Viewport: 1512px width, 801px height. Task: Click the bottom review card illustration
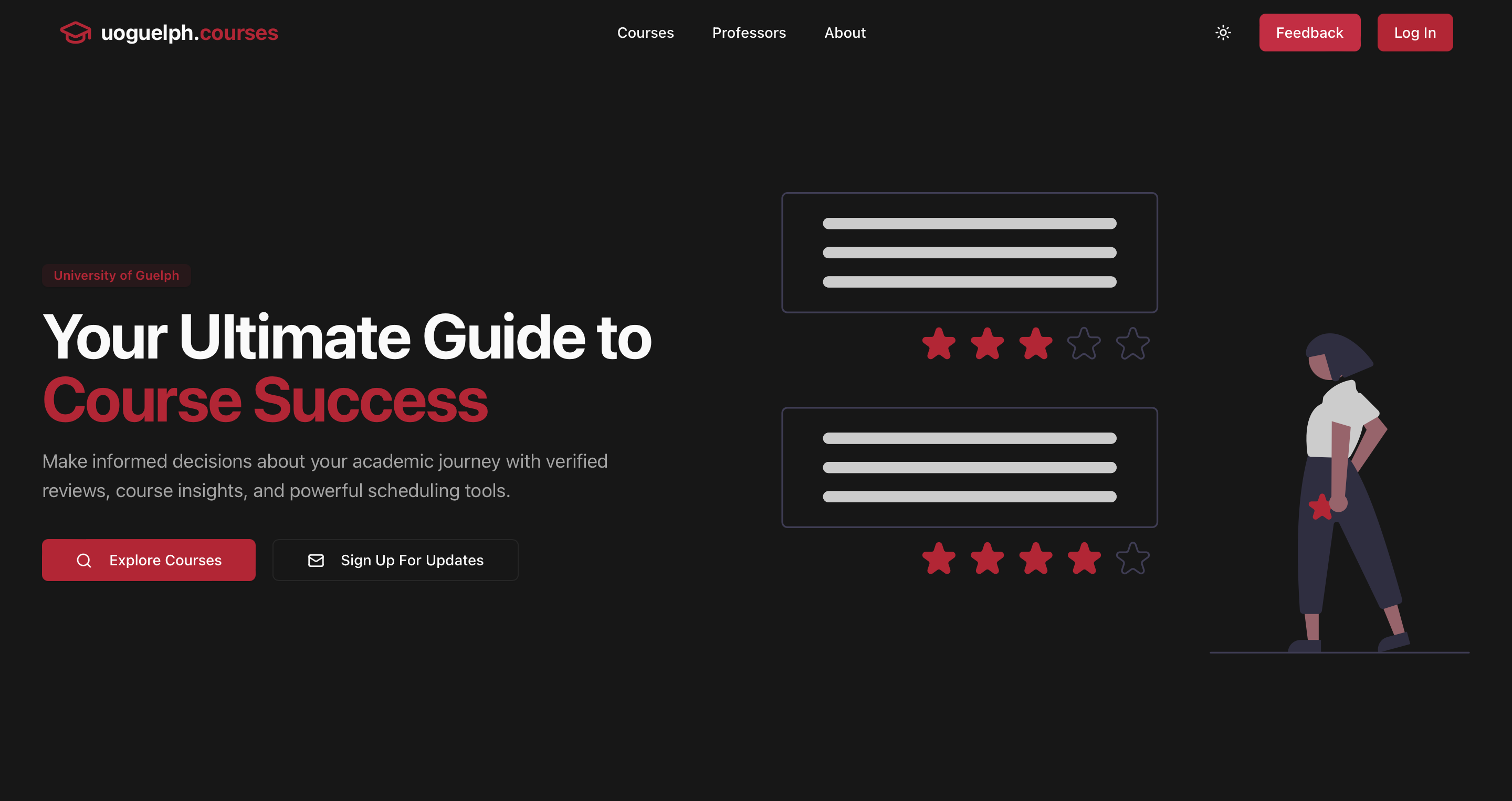969,467
